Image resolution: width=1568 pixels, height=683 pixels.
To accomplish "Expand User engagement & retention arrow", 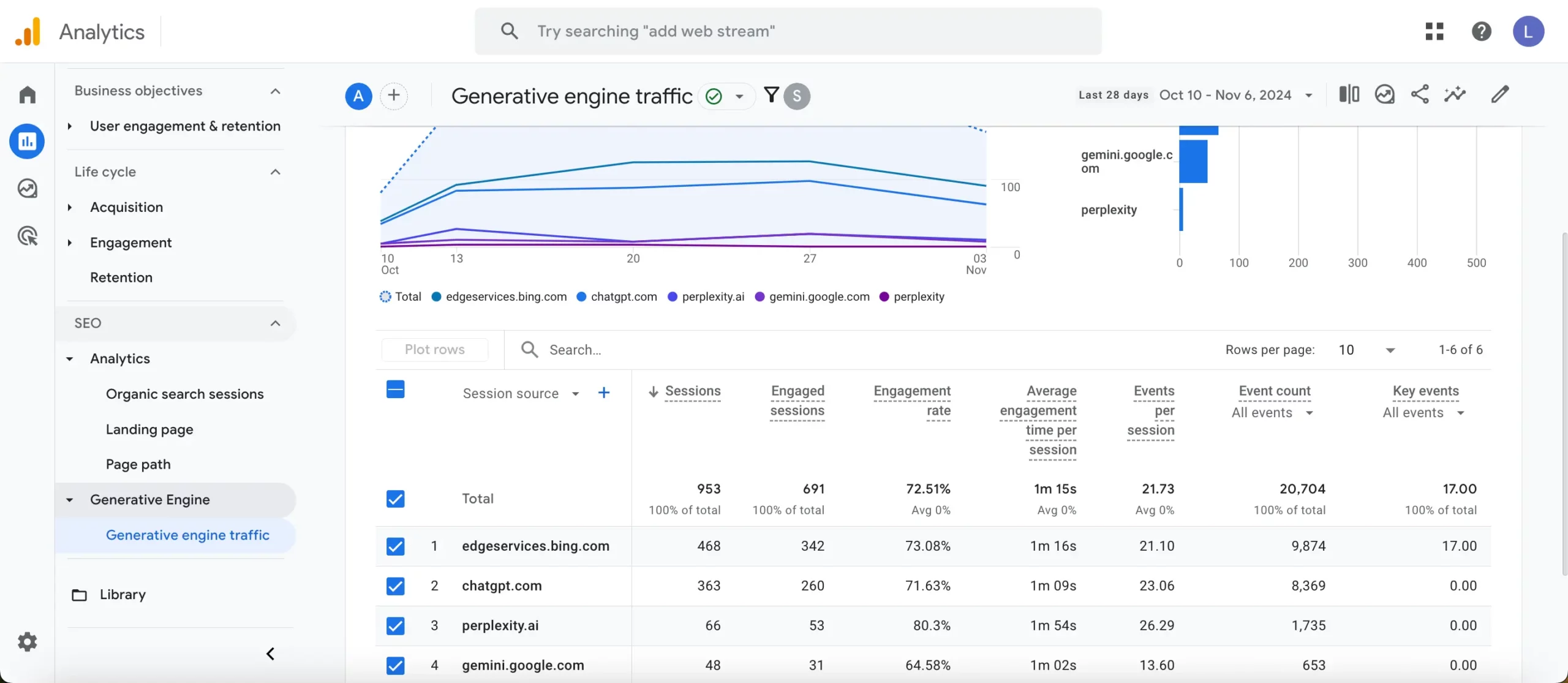I will (x=70, y=126).
